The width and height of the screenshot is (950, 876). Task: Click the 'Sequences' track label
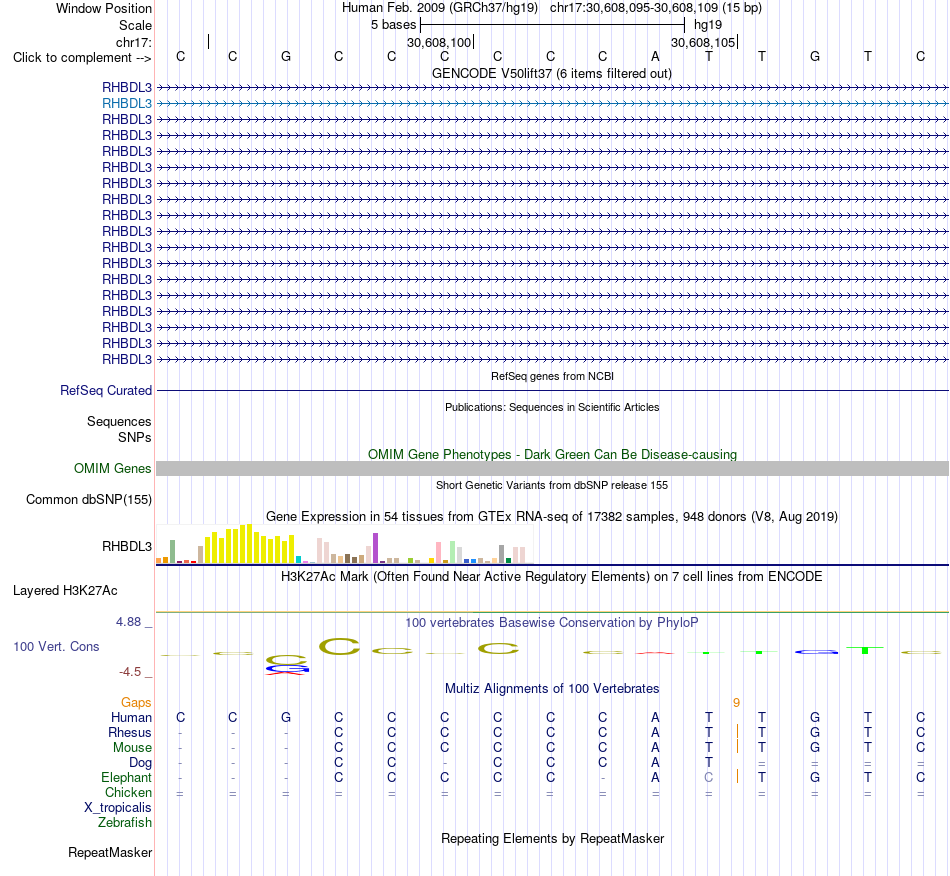pyautogui.click(x=119, y=422)
